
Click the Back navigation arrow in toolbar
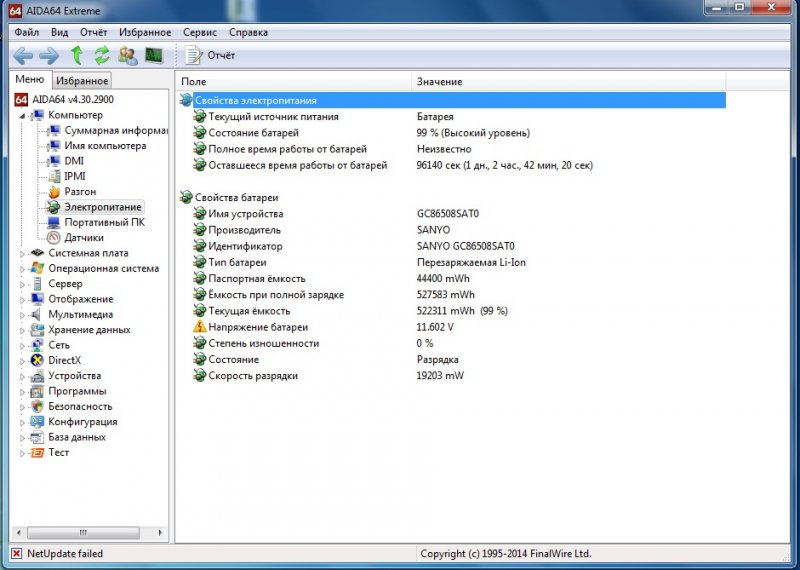23,55
